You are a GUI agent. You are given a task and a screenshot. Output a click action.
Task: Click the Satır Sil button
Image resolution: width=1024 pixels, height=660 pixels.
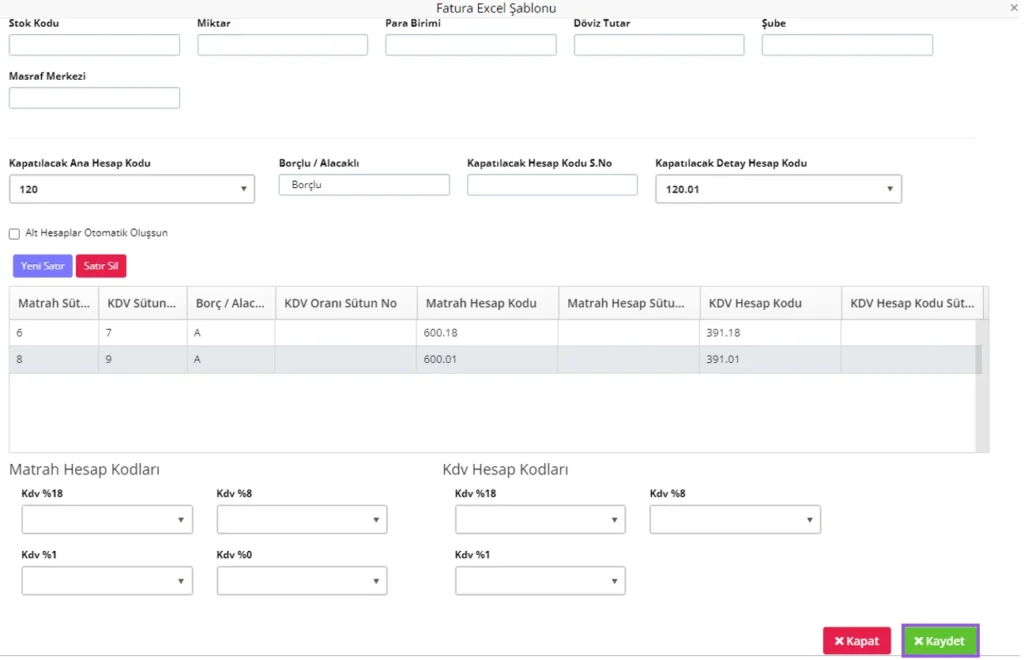[101, 266]
